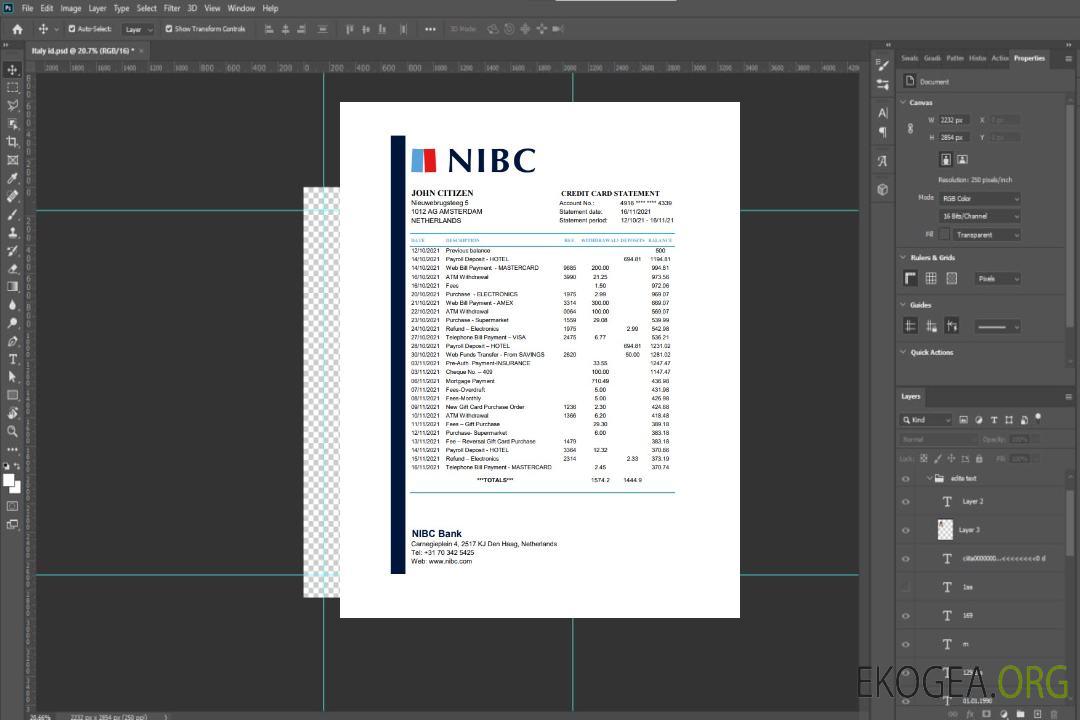Hide Layer 2 visibility eye
This screenshot has width=1080, height=720.
pyautogui.click(x=906, y=502)
